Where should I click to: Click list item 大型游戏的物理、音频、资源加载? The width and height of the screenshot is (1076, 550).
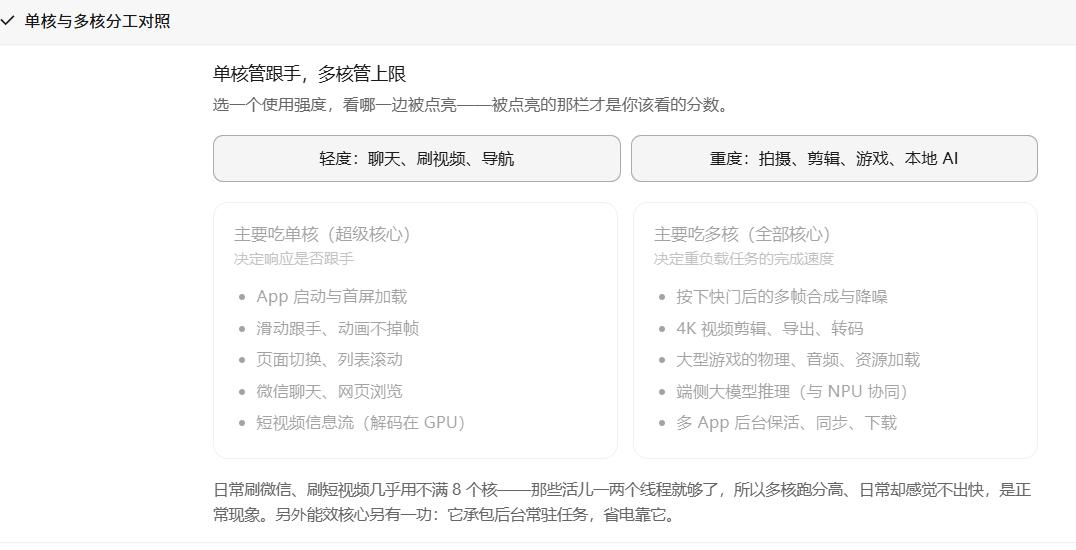798,360
